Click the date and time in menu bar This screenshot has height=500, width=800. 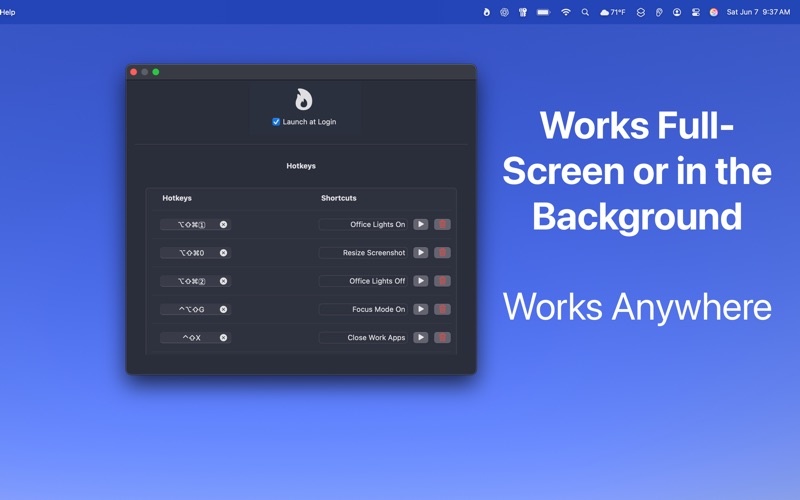(x=758, y=12)
